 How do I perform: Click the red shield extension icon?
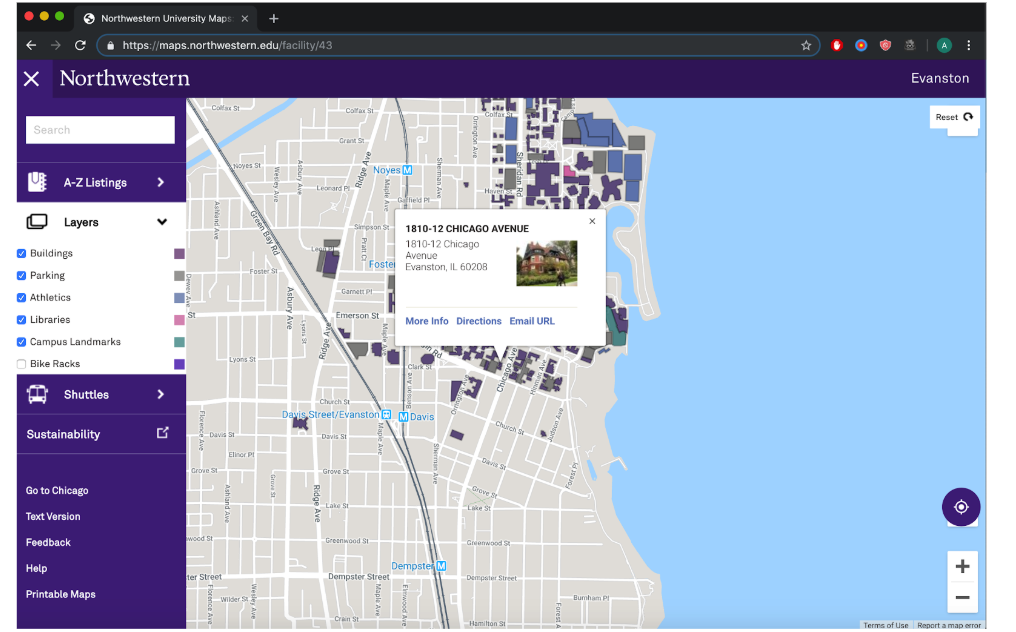coord(885,45)
